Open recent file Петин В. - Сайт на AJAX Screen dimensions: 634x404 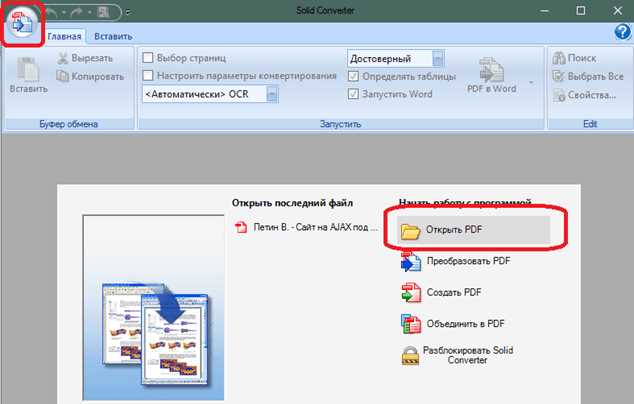tap(306, 227)
